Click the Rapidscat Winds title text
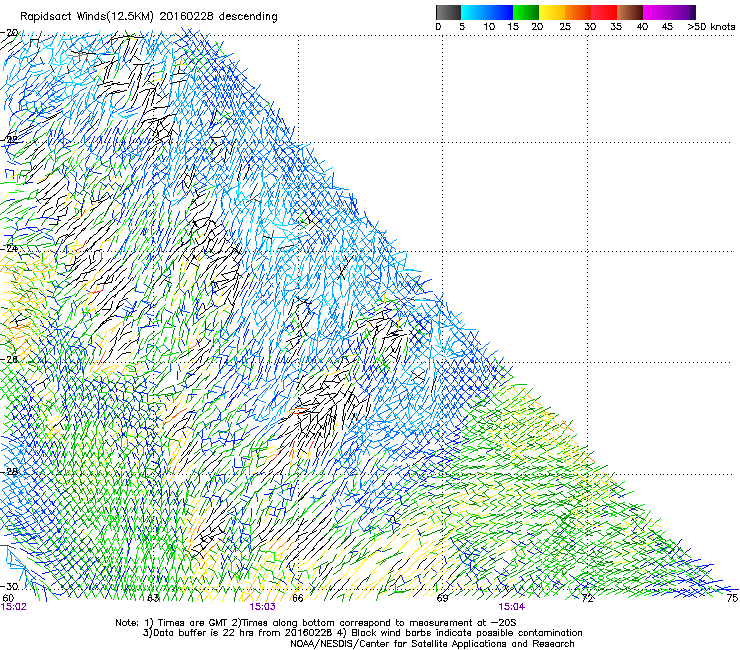This screenshot has width=740, height=650. point(149,17)
